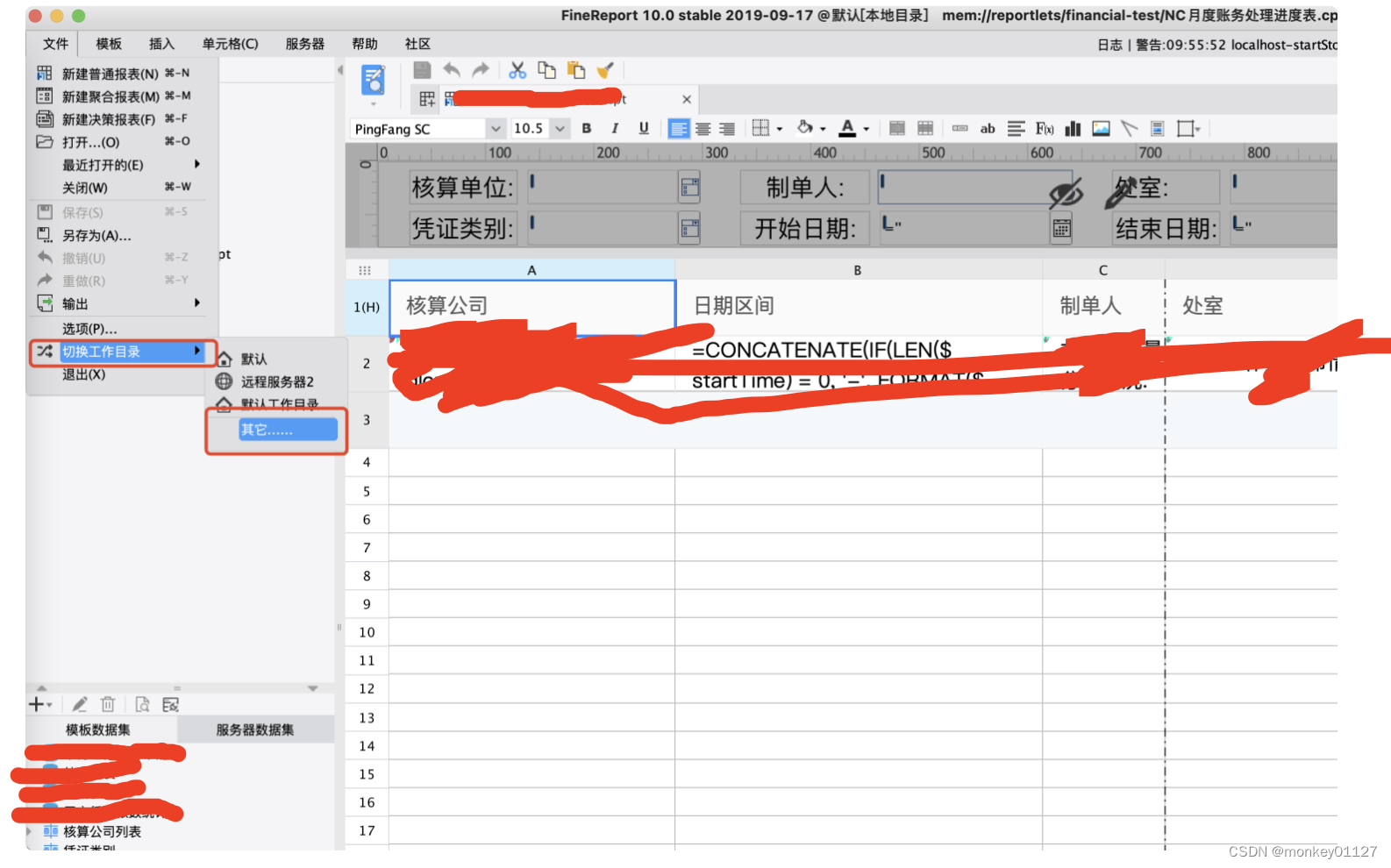This screenshot has height=868, width=1391.
Task: Set right text alignment
Action: tap(727, 129)
